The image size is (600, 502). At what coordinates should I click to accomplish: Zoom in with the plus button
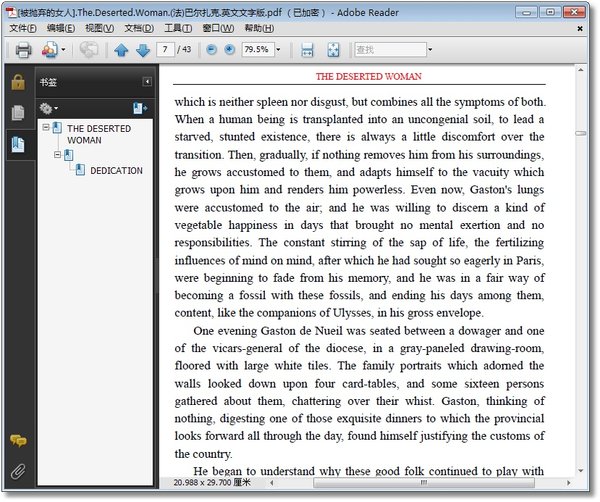tap(229, 49)
